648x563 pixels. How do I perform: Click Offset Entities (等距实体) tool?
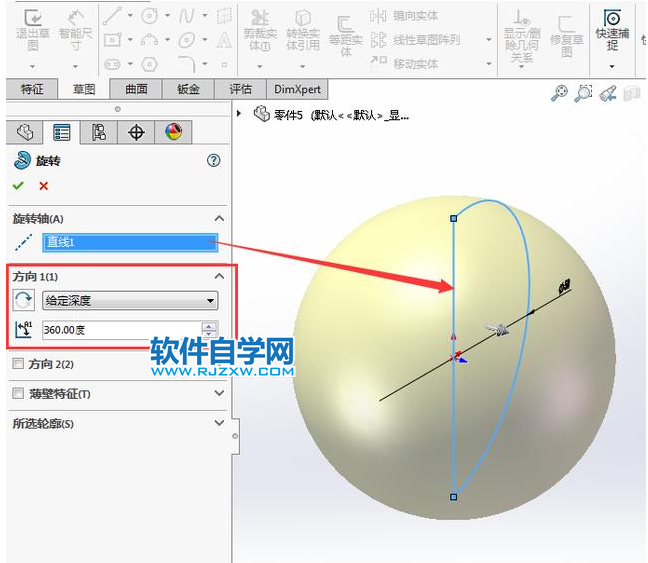click(345, 36)
